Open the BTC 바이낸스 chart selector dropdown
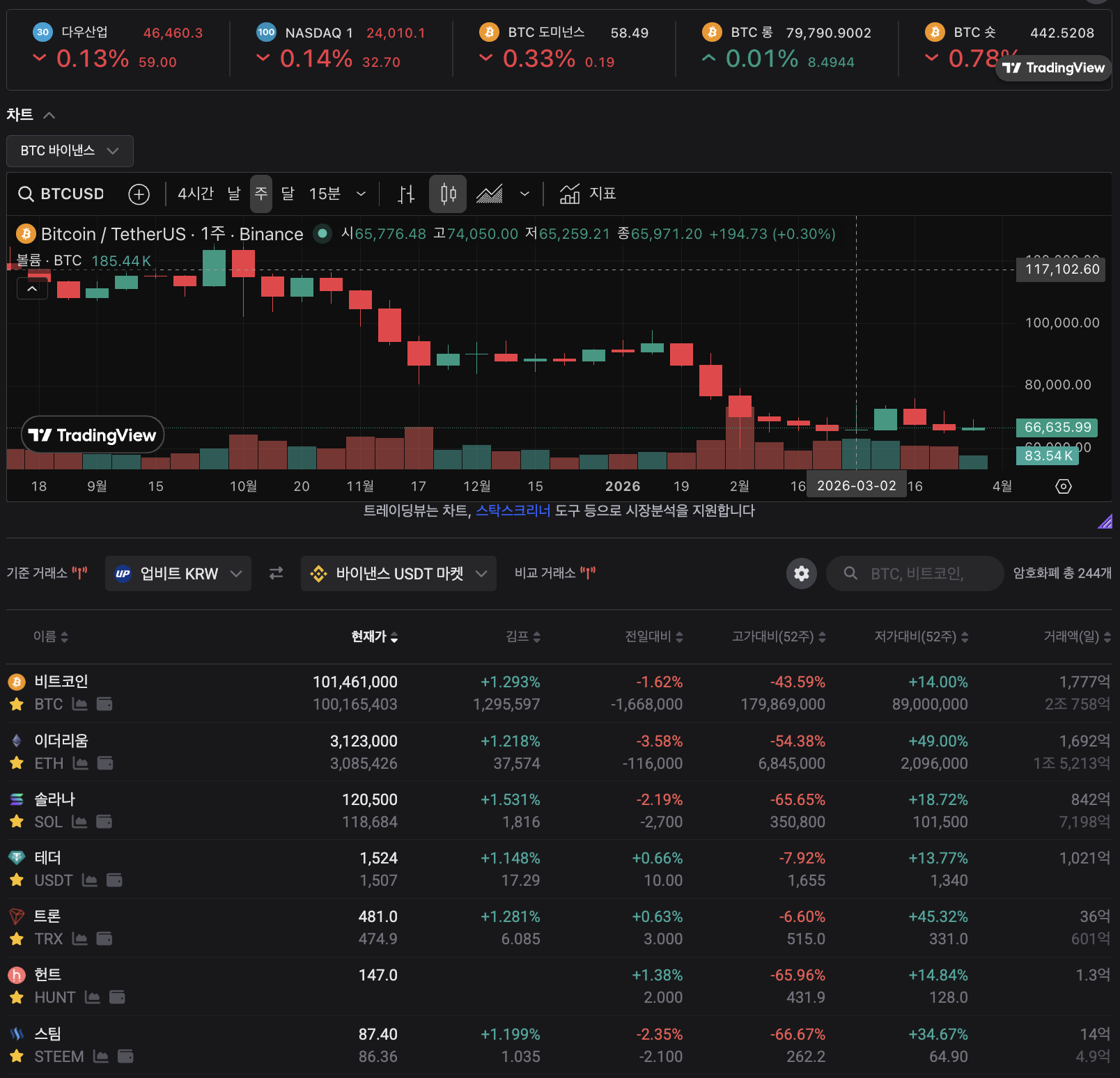The width and height of the screenshot is (1120, 1078). 70,150
